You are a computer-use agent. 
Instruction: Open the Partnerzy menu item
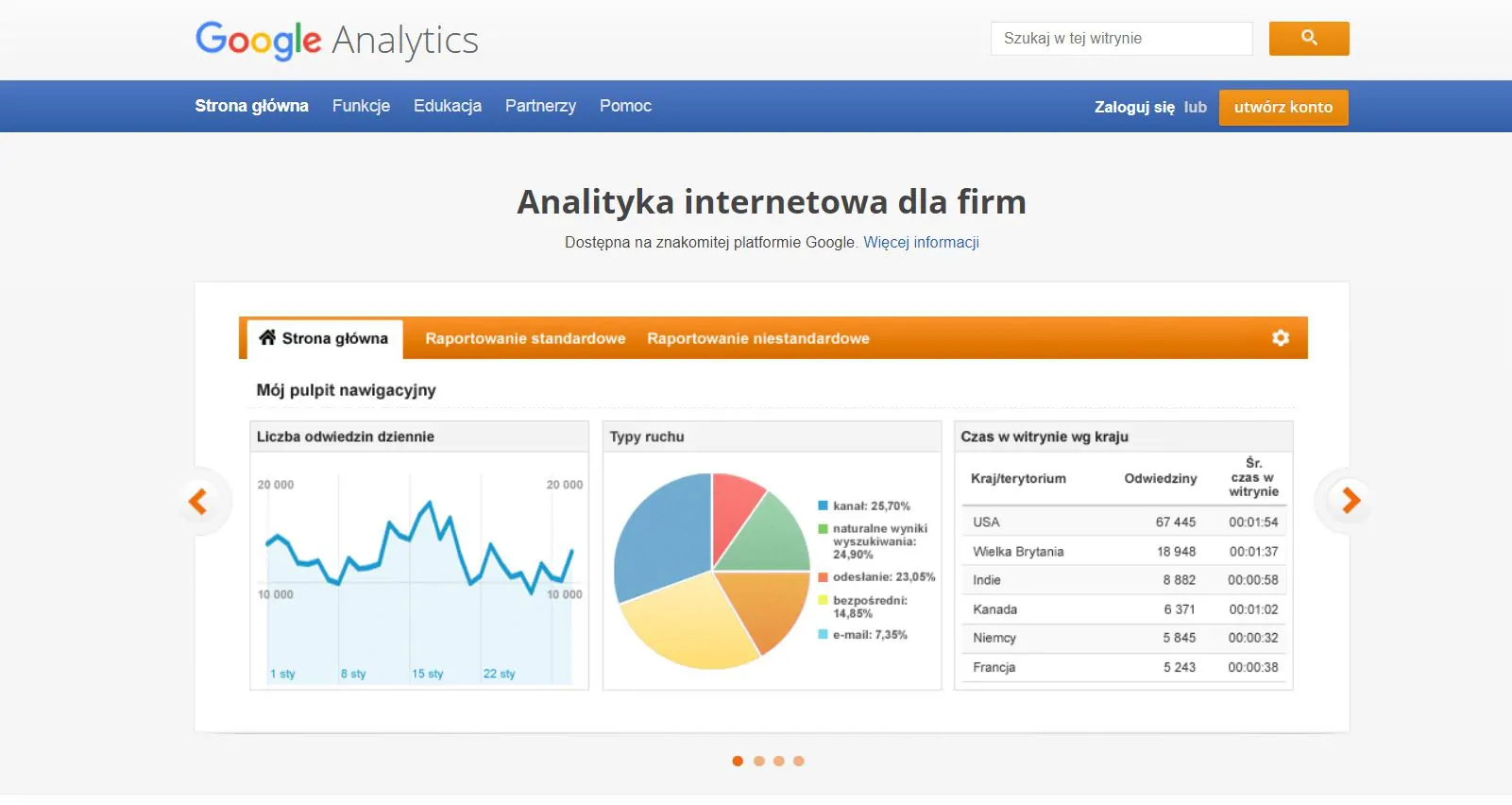click(540, 106)
